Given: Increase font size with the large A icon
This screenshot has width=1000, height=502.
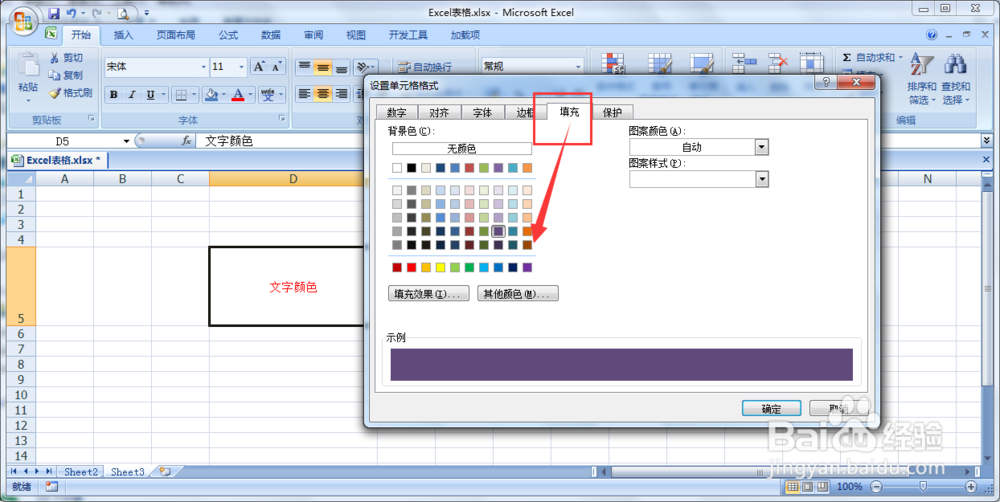Looking at the screenshot, I should click(x=259, y=66).
